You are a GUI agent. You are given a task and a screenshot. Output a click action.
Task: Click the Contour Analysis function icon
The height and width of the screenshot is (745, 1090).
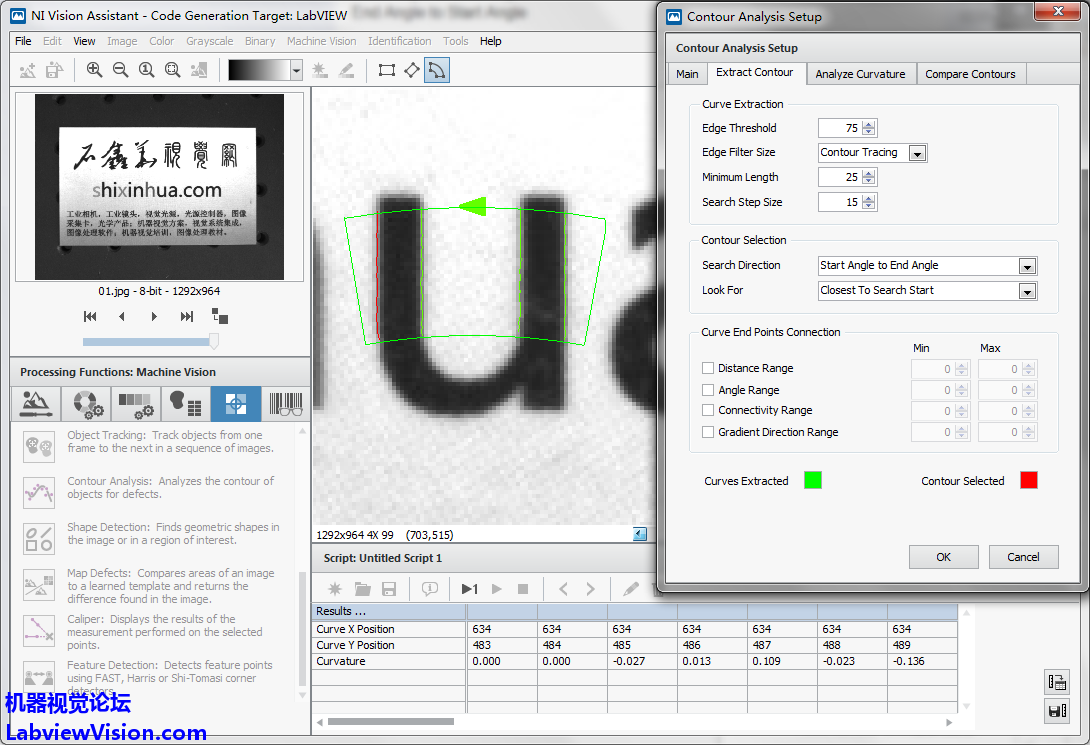[39, 492]
